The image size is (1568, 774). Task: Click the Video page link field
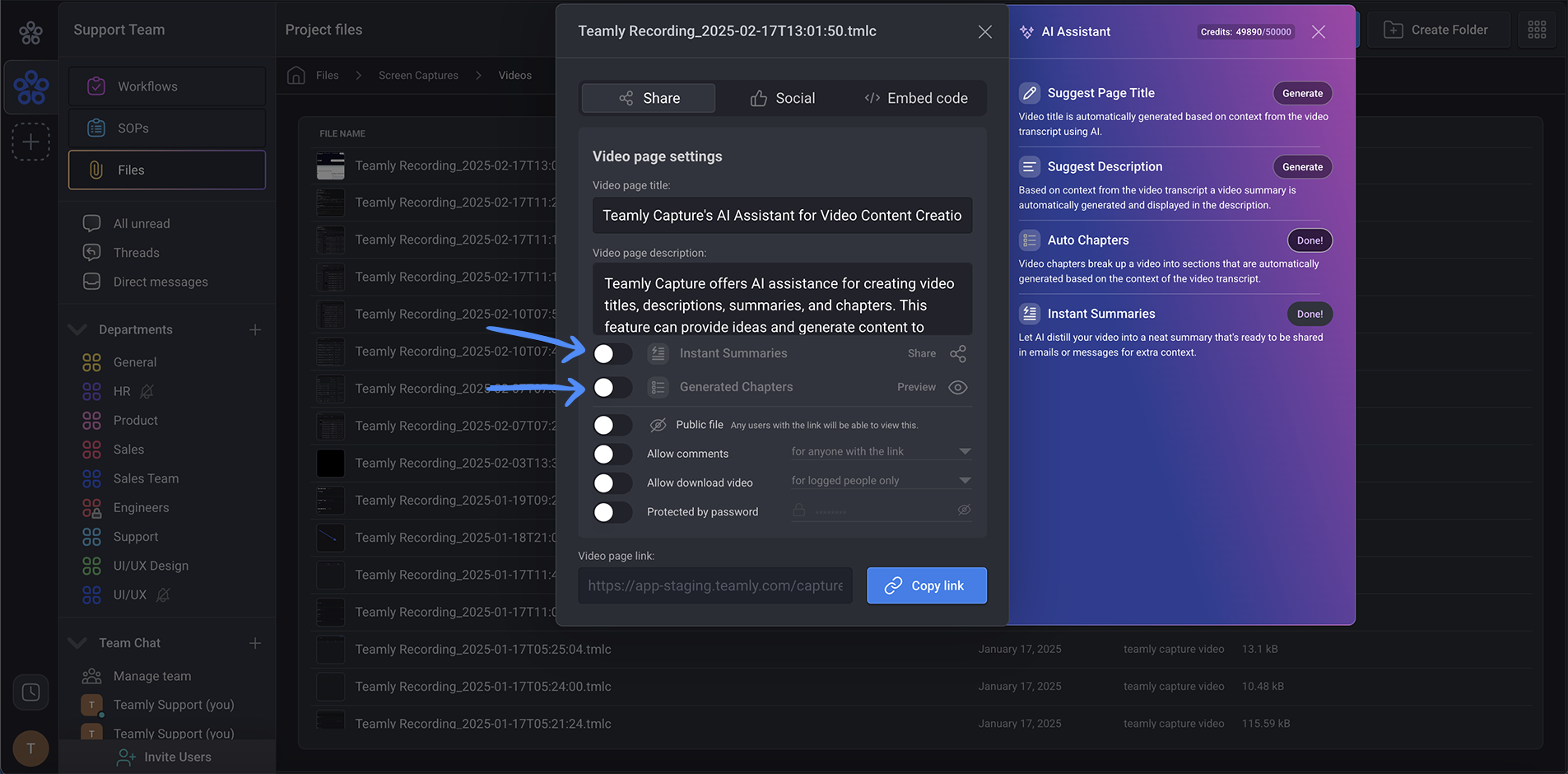(x=715, y=585)
